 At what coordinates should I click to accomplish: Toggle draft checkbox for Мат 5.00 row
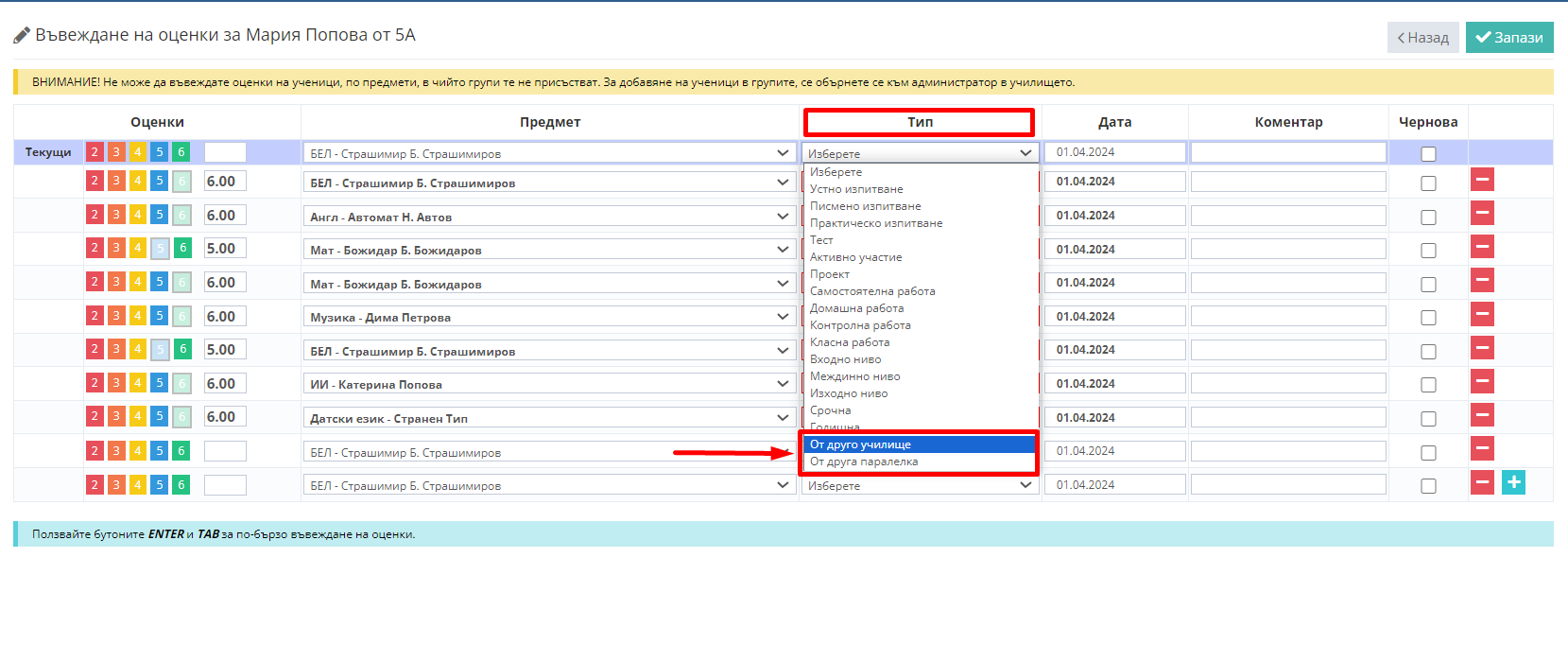(1428, 251)
